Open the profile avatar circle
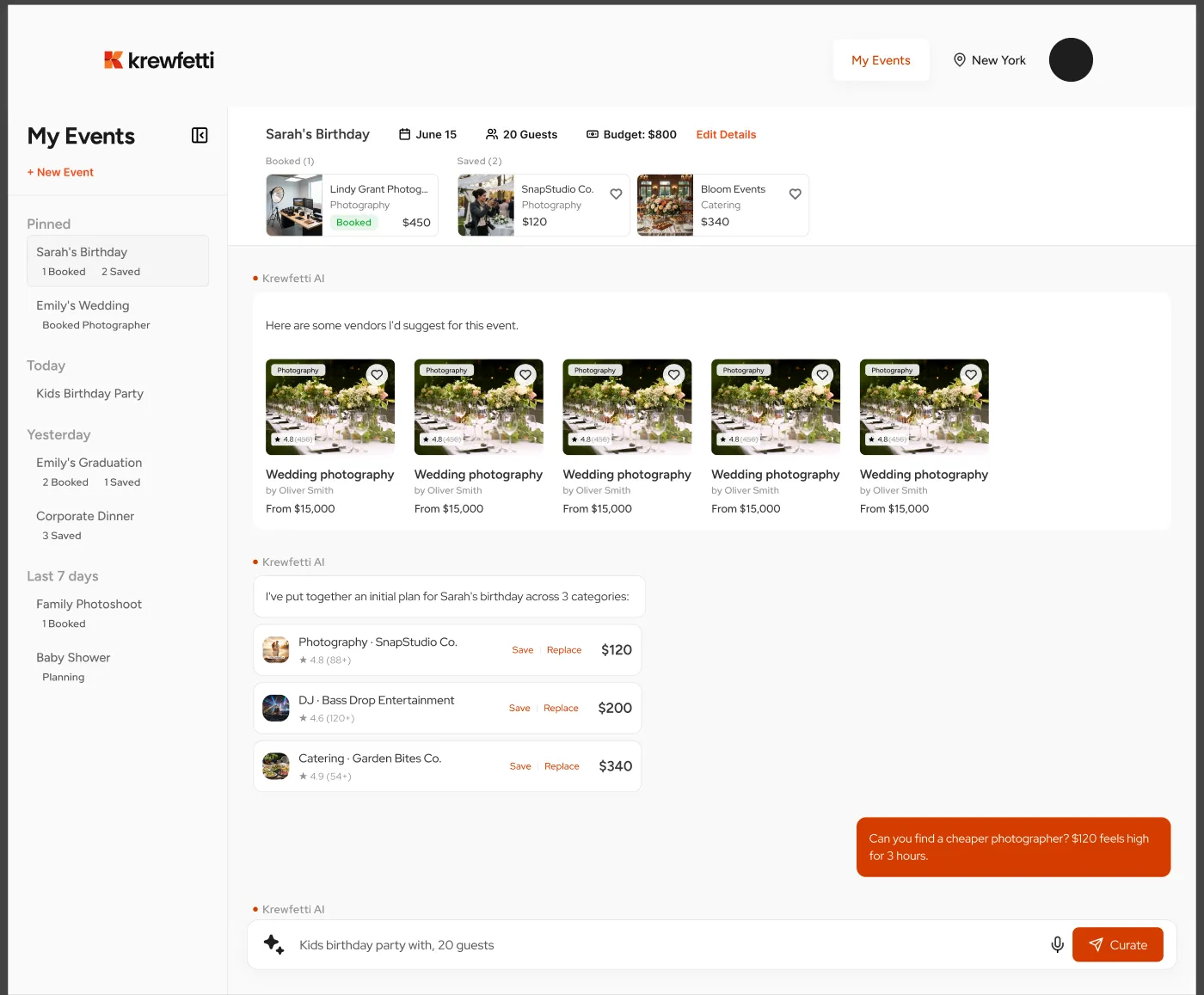This screenshot has height=995, width=1204. (x=1071, y=60)
